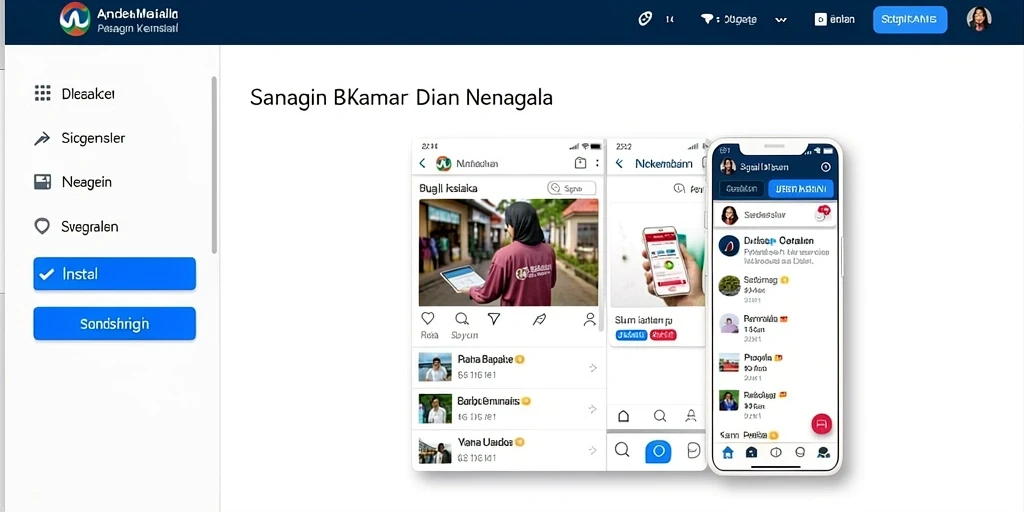The image size is (1024, 512).
Task: Click the home icon in middle phone screen
Action: (624, 416)
